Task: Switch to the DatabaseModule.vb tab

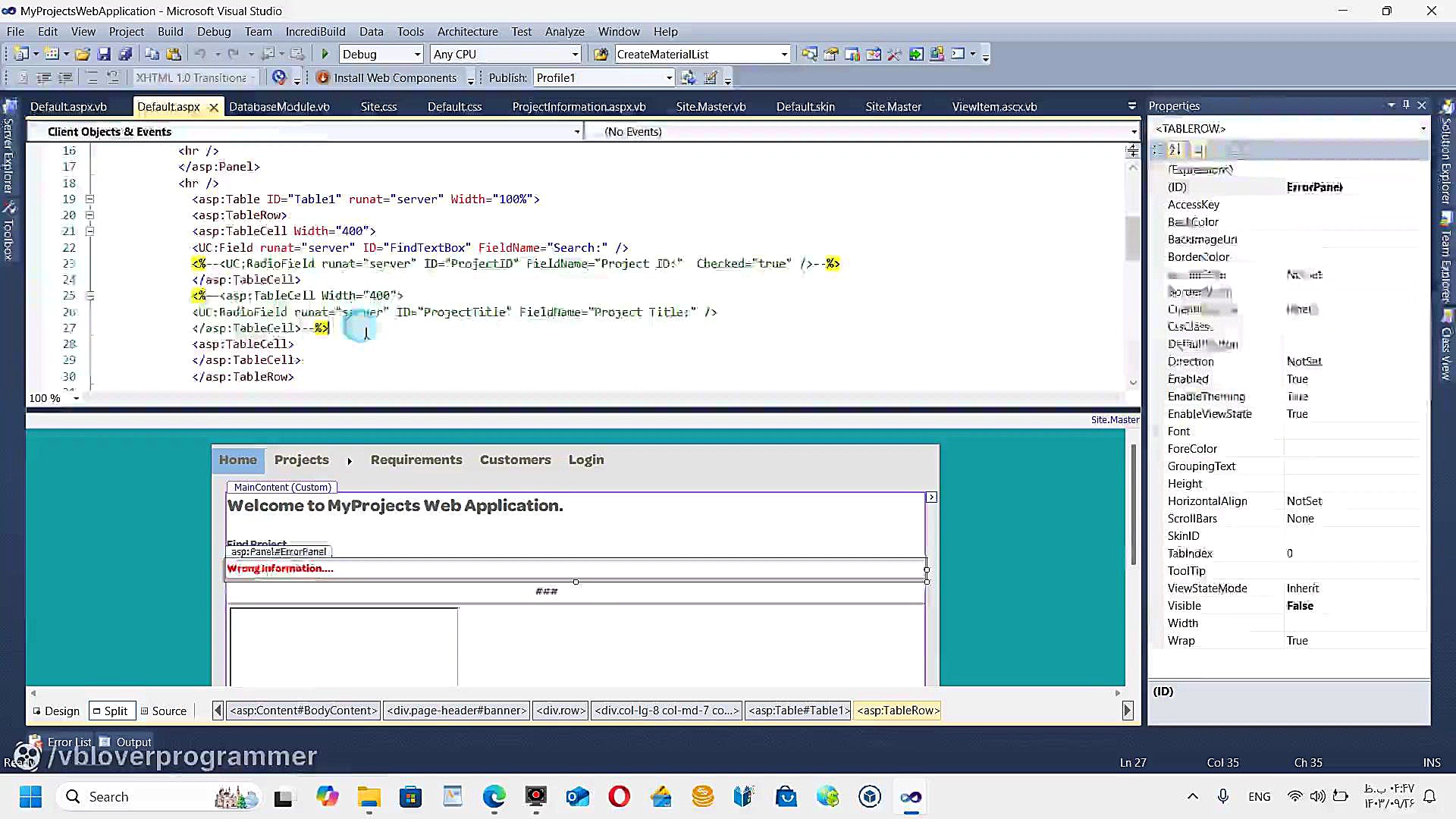Action: (x=279, y=106)
